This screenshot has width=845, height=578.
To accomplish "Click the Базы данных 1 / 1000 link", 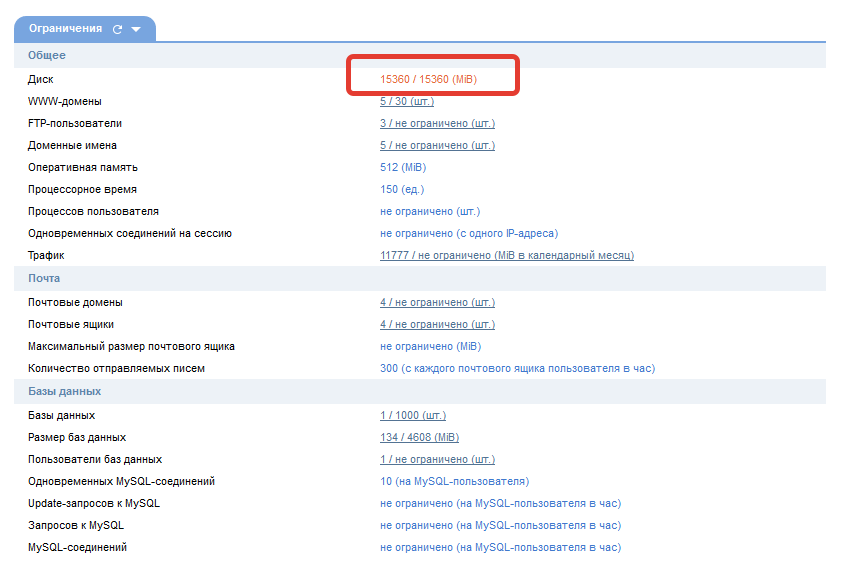I will pos(412,416).
